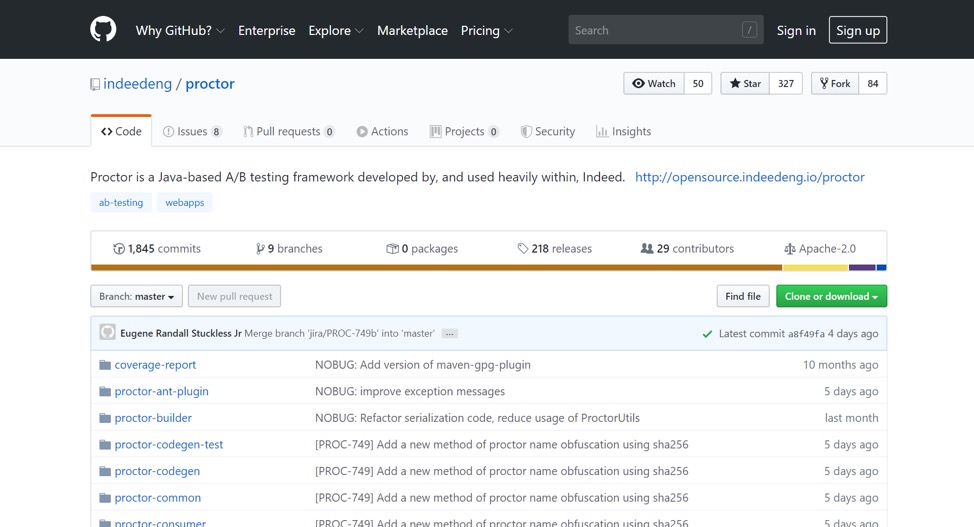Screen dimensions: 974x527
Task: Open the proctor-codegen folder link
Action: [157, 471]
